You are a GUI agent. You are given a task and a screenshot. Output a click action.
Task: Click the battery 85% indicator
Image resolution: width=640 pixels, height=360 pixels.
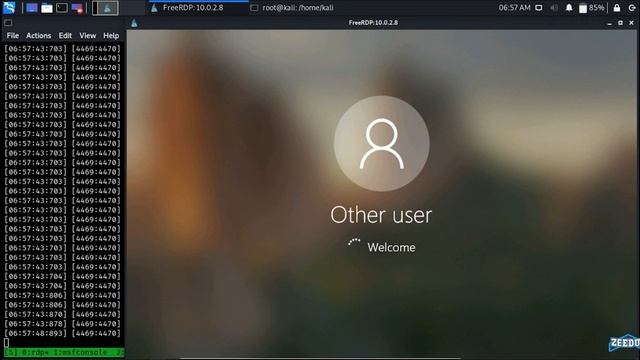tap(591, 8)
